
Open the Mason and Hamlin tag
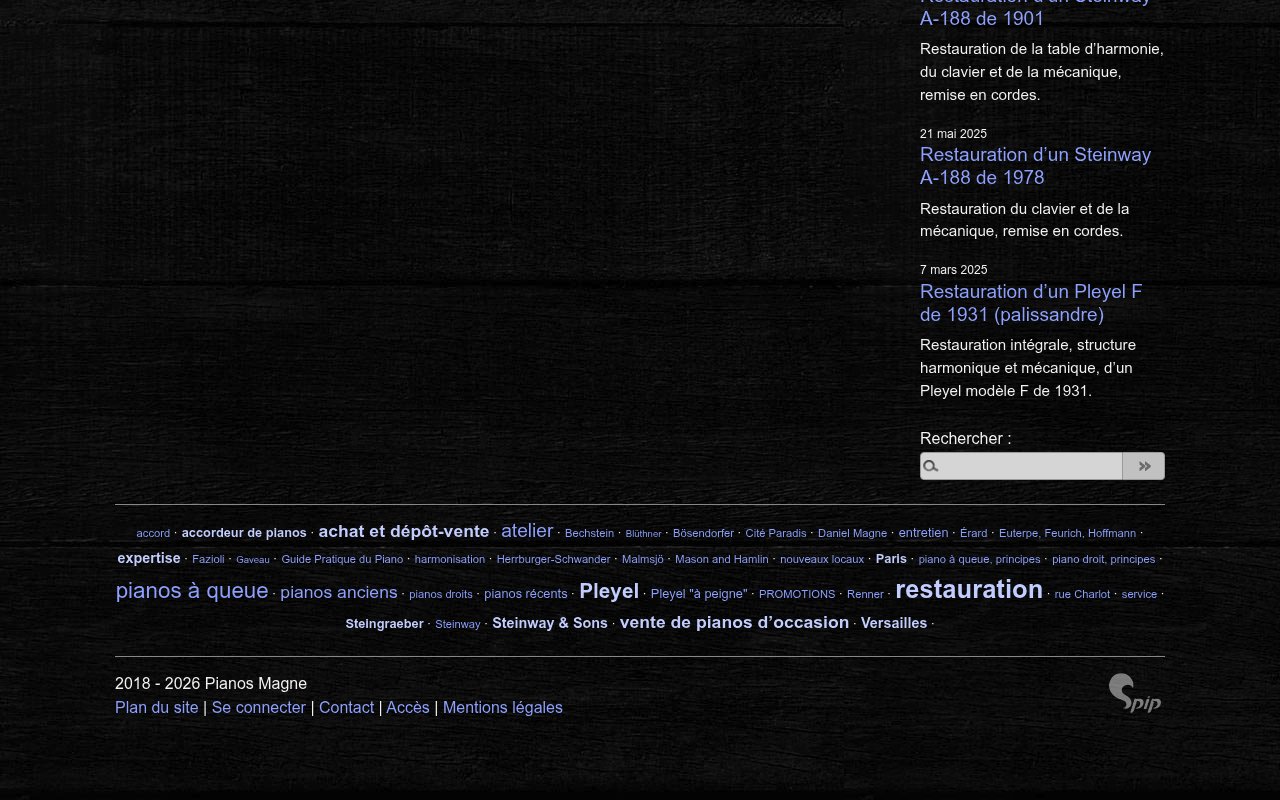click(x=722, y=559)
